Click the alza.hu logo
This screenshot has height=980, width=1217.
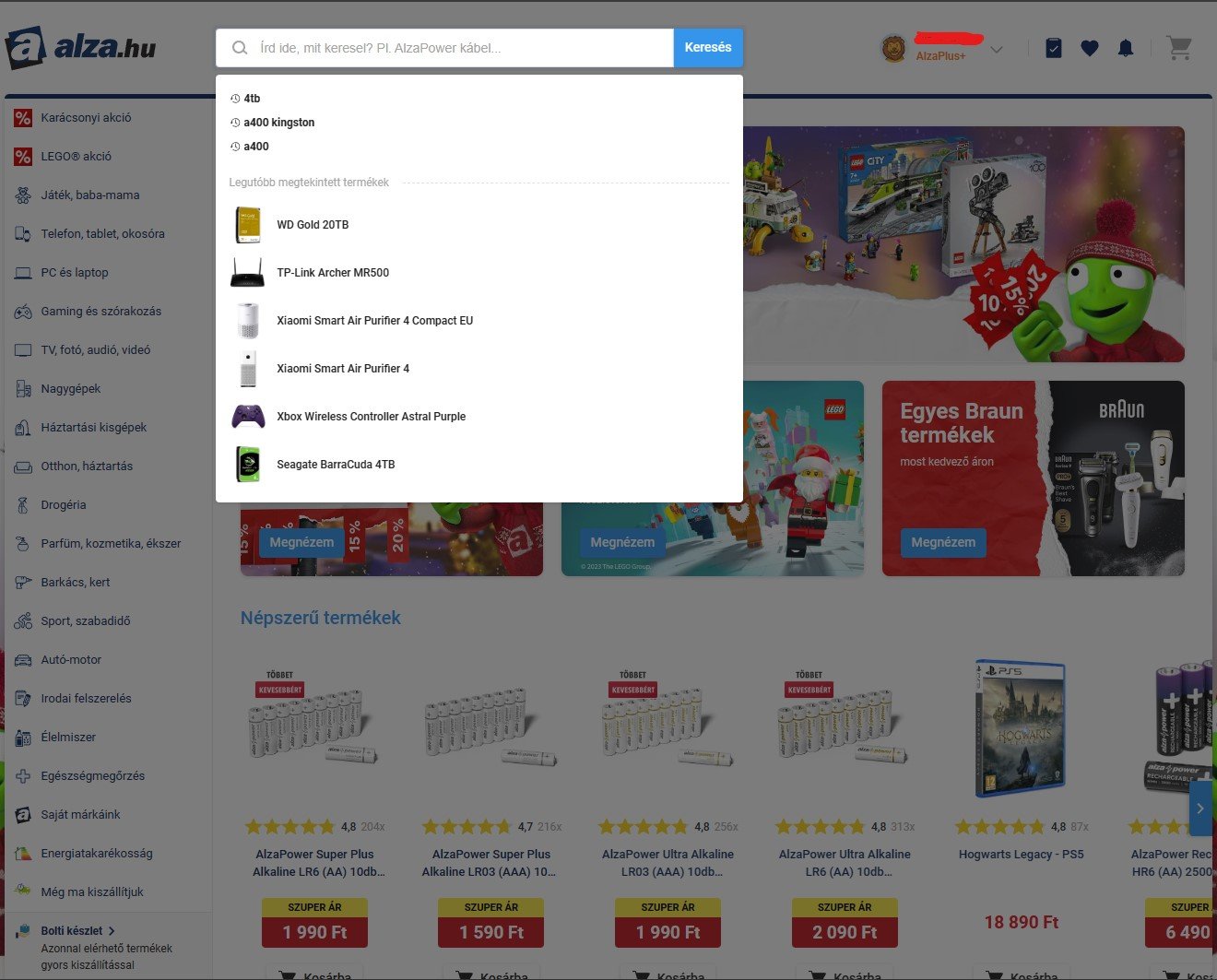click(x=81, y=48)
